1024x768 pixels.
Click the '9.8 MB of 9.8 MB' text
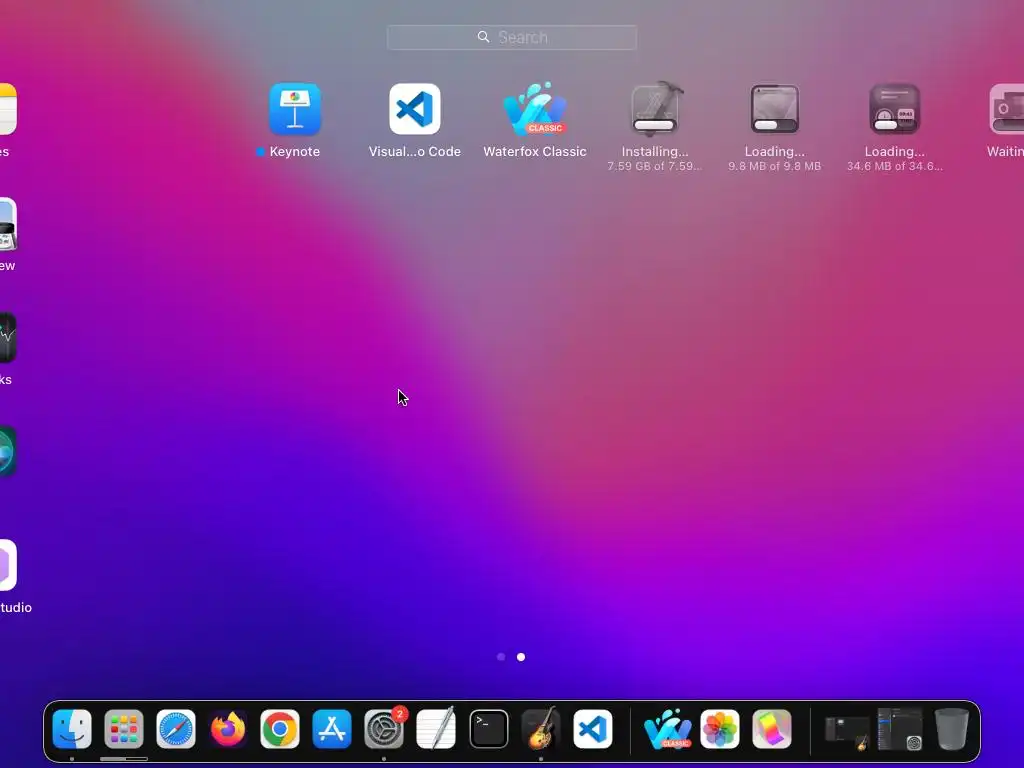point(775,166)
